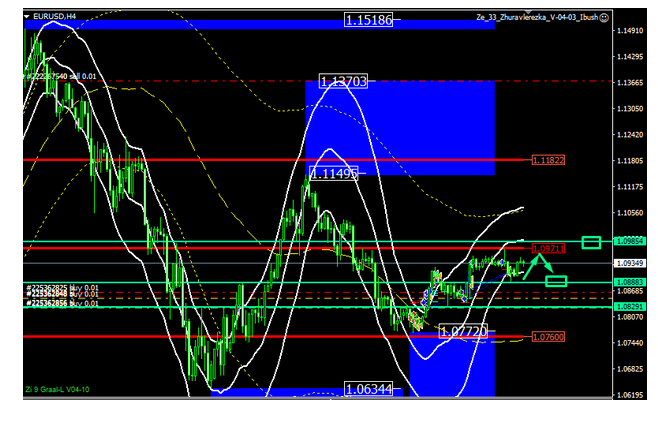Click the 1.12420 price scale value

coord(630,135)
